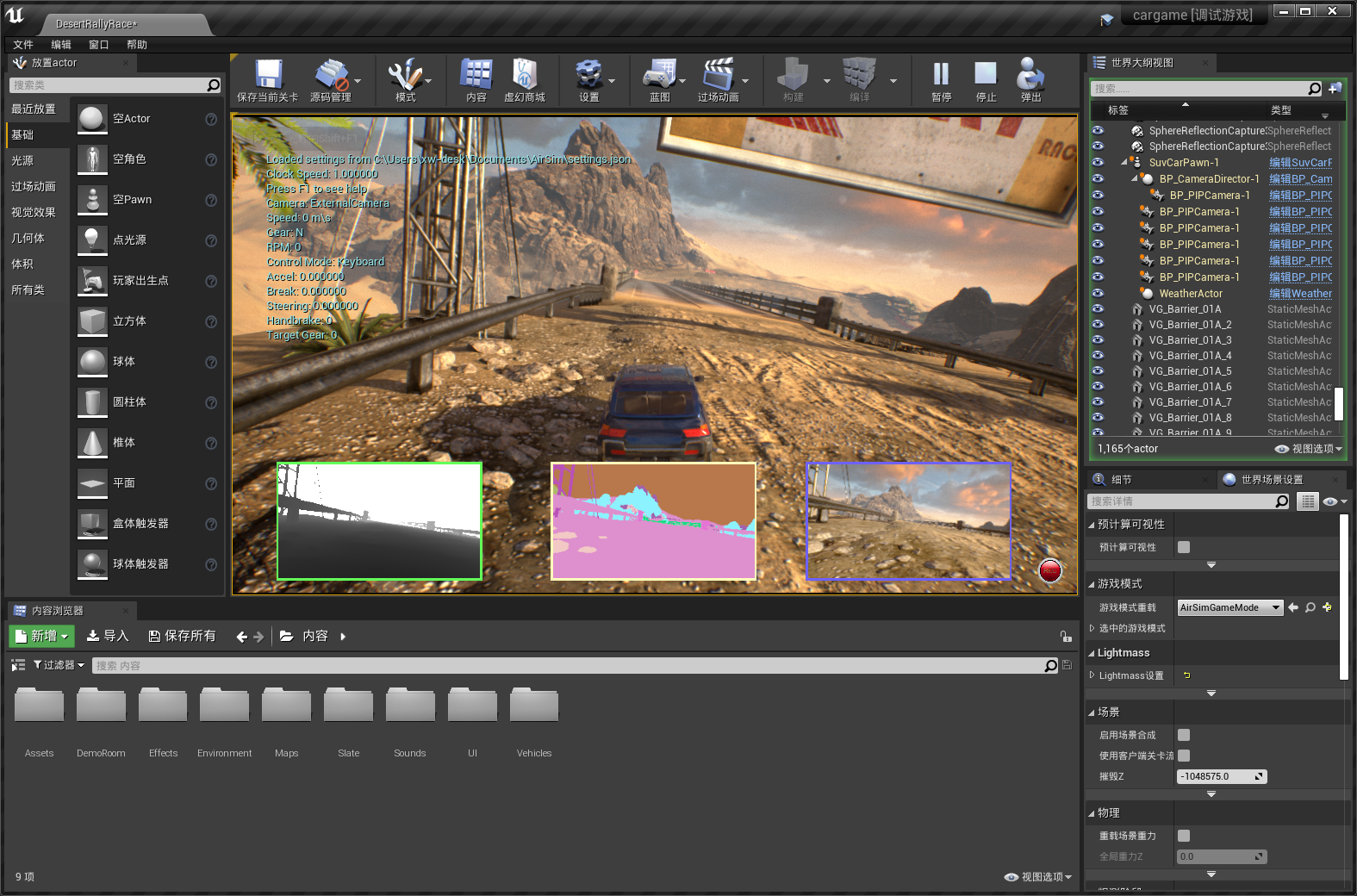1357x896 pixels.
Task: Hide WeatherActor in the outliner
Action: click(1098, 293)
